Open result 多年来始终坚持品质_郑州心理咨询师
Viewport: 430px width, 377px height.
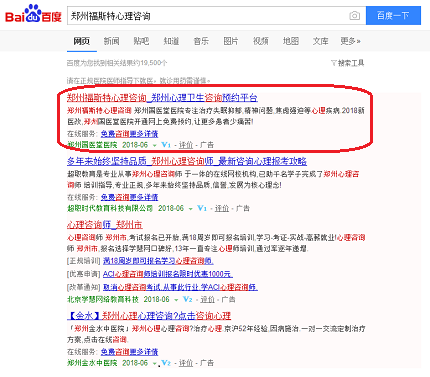tap(187, 161)
